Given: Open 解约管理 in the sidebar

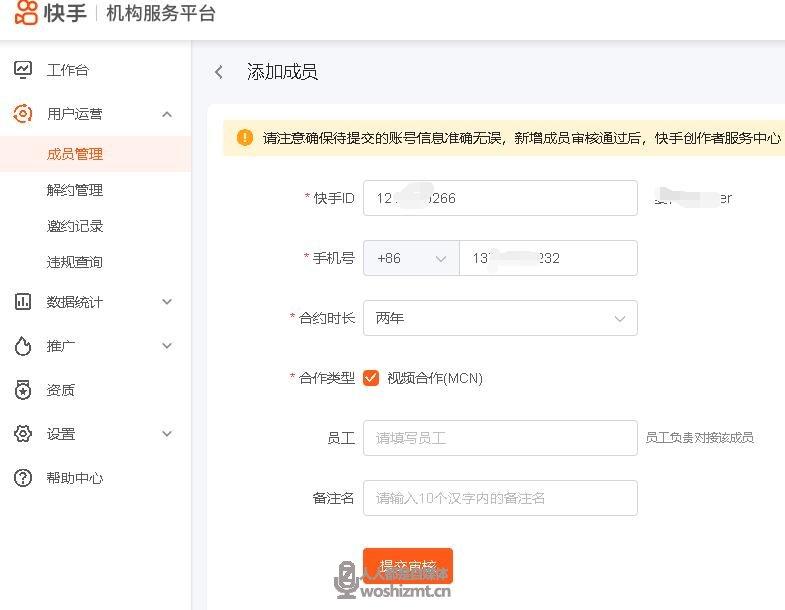Looking at the screenshot, I should [75, 190].
